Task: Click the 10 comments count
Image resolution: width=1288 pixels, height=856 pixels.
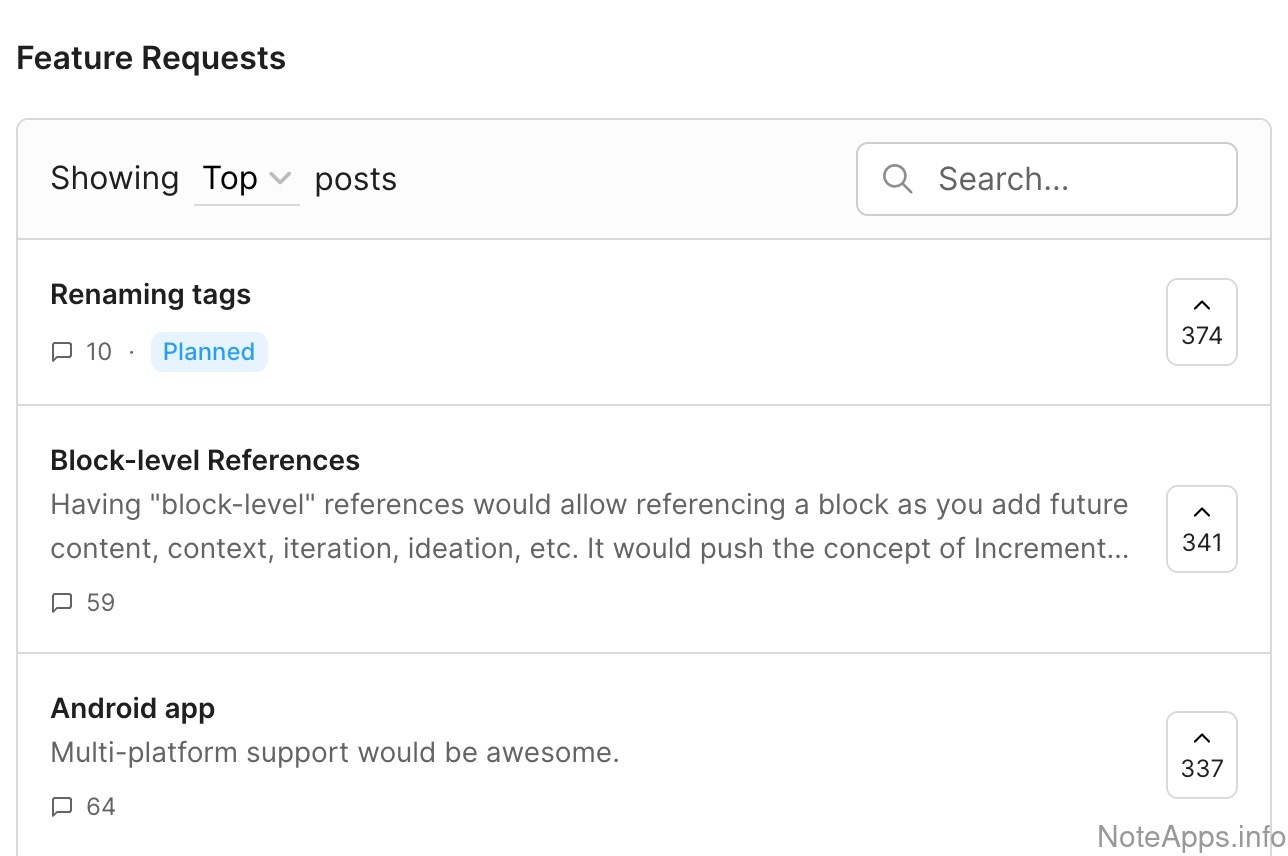Action: [x=99, y=352]
